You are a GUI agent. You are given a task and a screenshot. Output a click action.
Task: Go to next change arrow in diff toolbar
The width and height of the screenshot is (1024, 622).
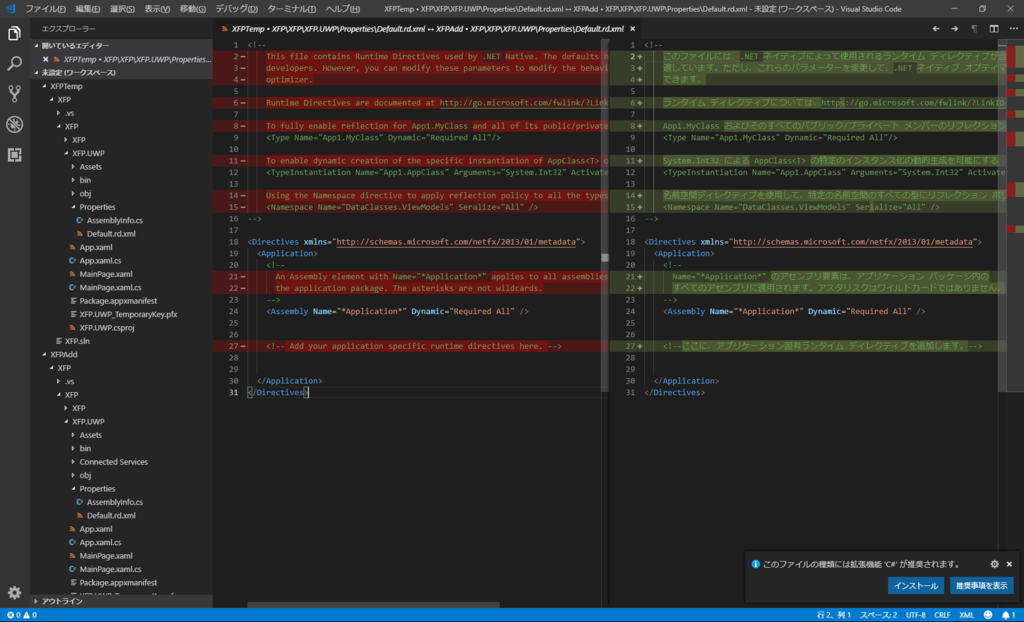[955, 29]
